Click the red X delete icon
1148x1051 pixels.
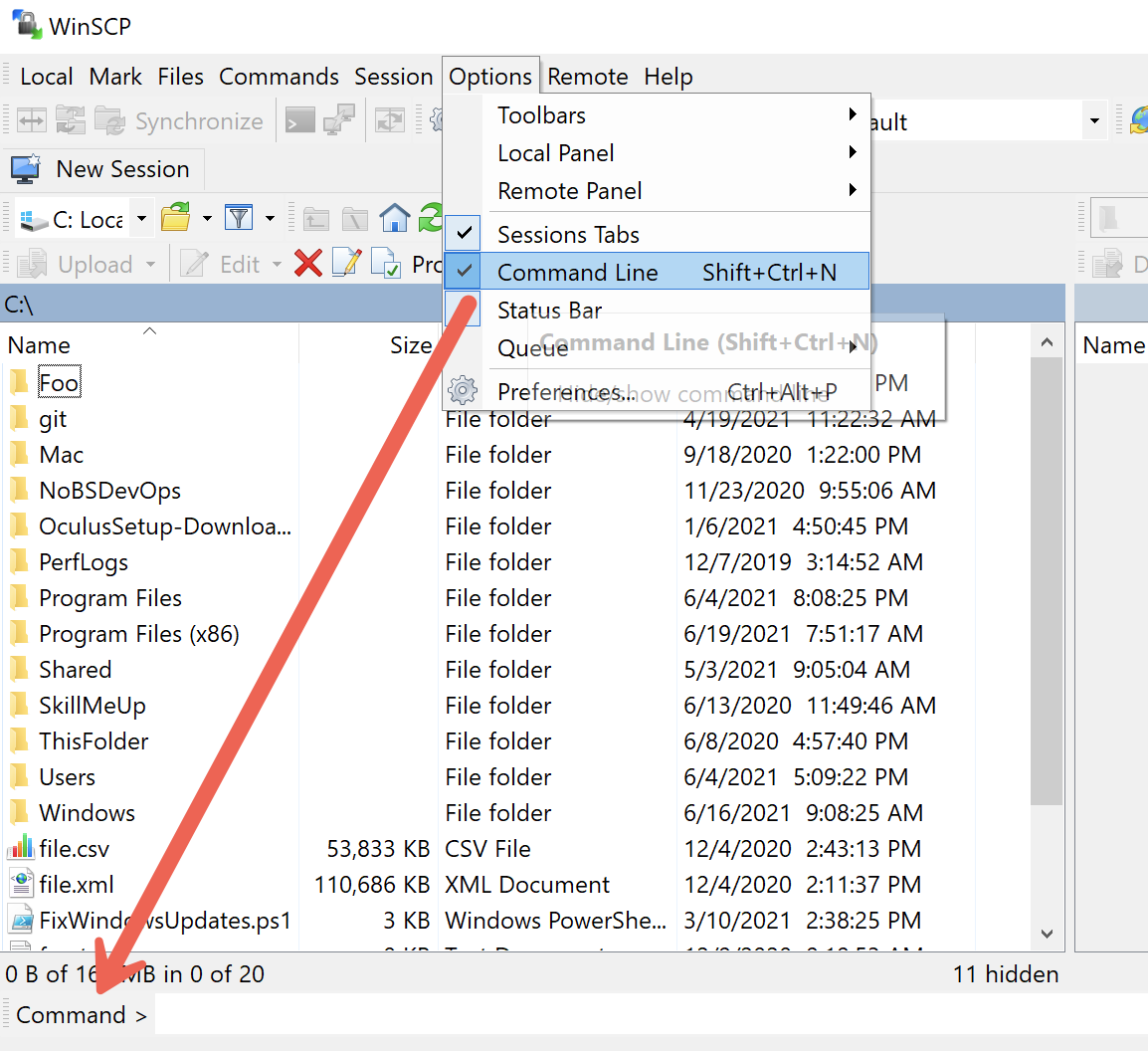click(x=308, y=263)
